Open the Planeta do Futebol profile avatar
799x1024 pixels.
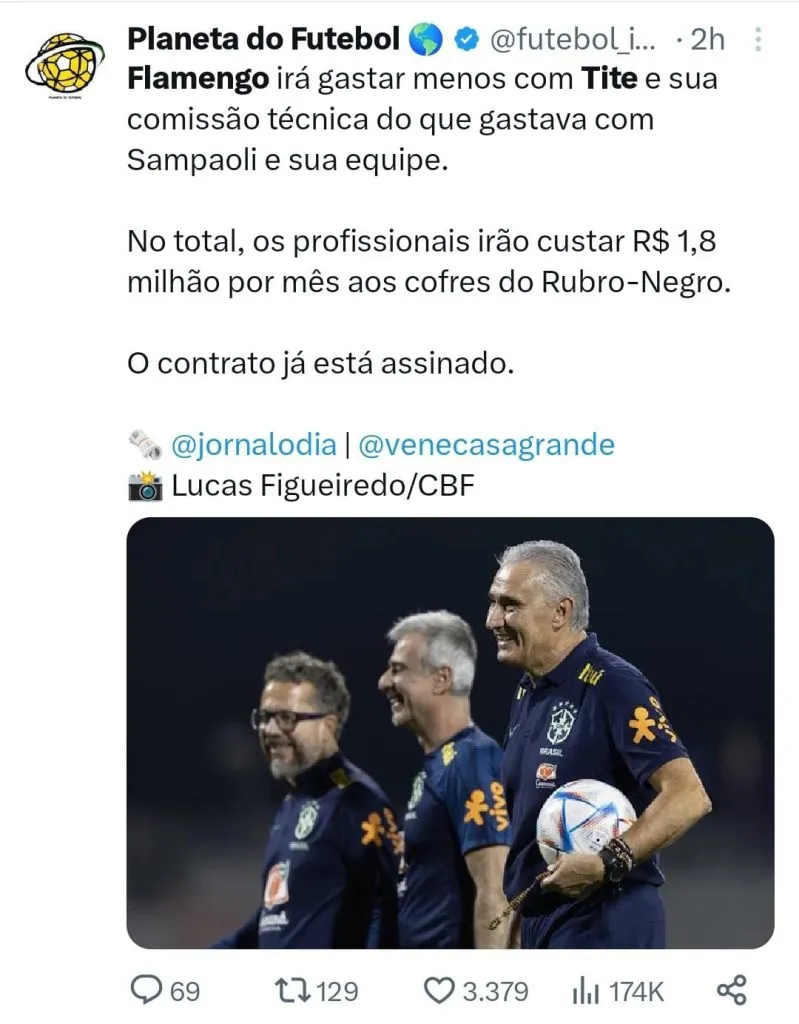click(x=62, y=67)
